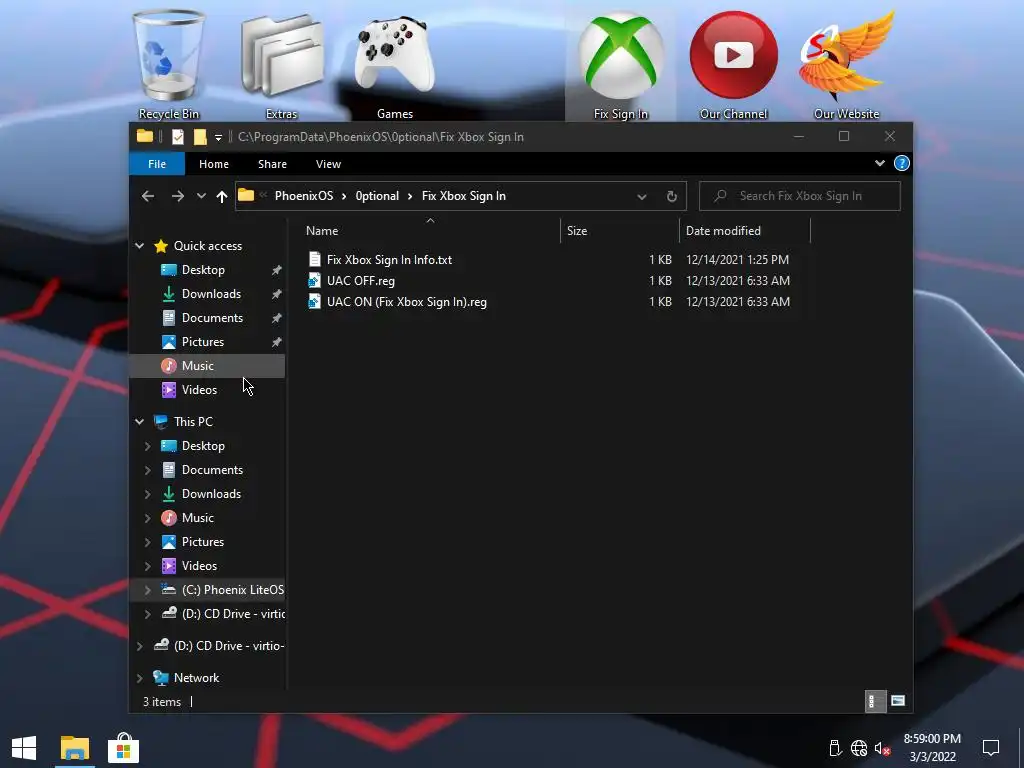This screenshot has width=1024, height=768.
Task: Expand the (C:) Phoenix LiteOS drive node
Action: tap(148, 590)
